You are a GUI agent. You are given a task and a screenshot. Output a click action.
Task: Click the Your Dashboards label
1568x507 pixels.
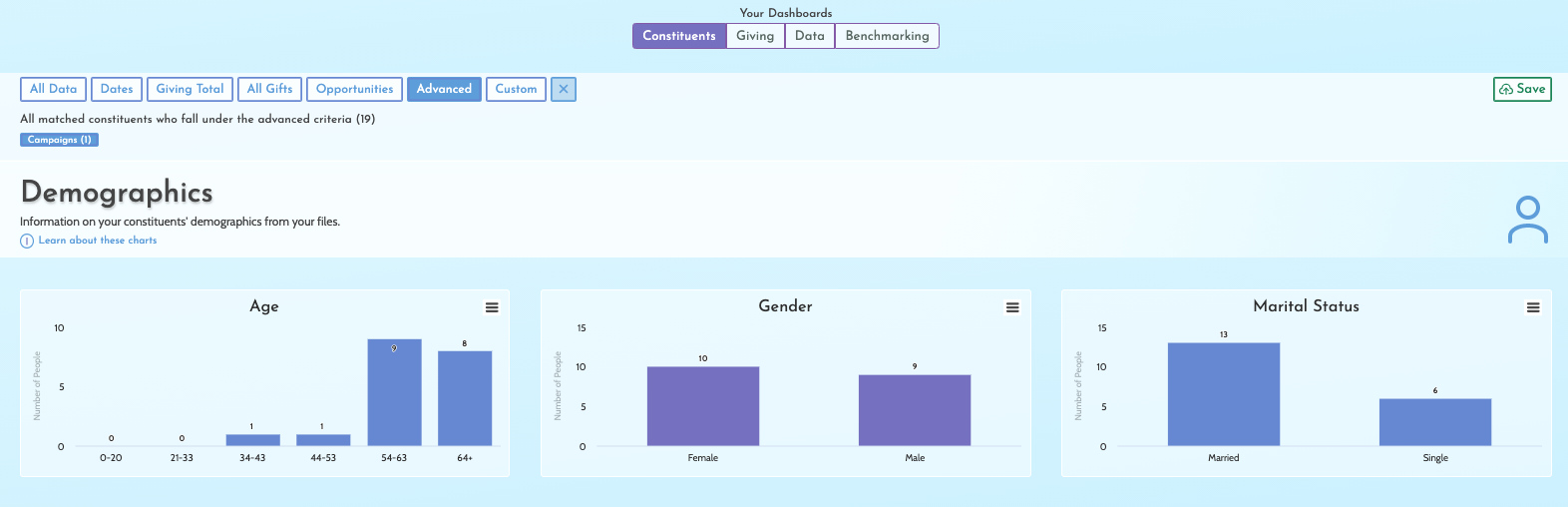(786, 13)
